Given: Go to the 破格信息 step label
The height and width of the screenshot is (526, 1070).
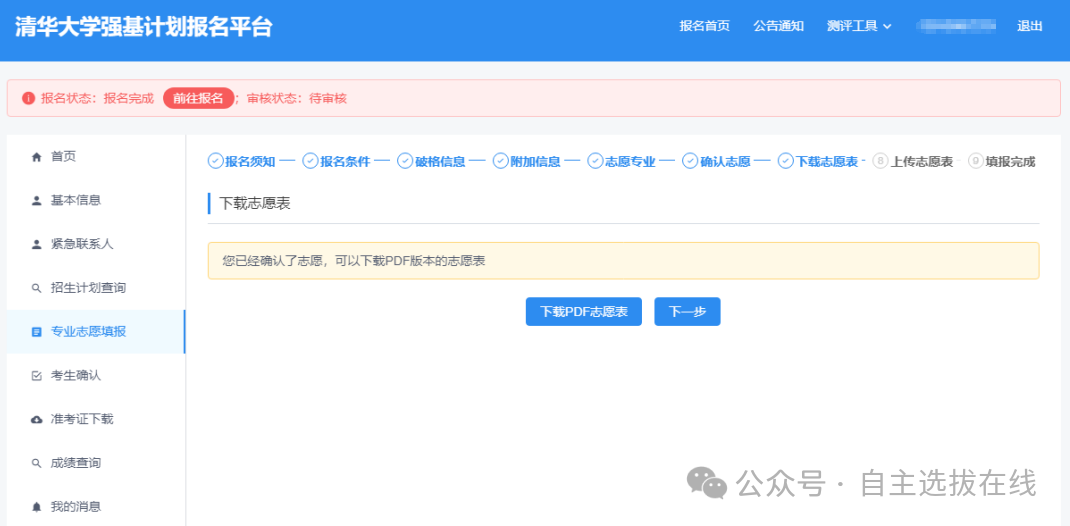Looking at the screenshot, I should click(440, 162).
